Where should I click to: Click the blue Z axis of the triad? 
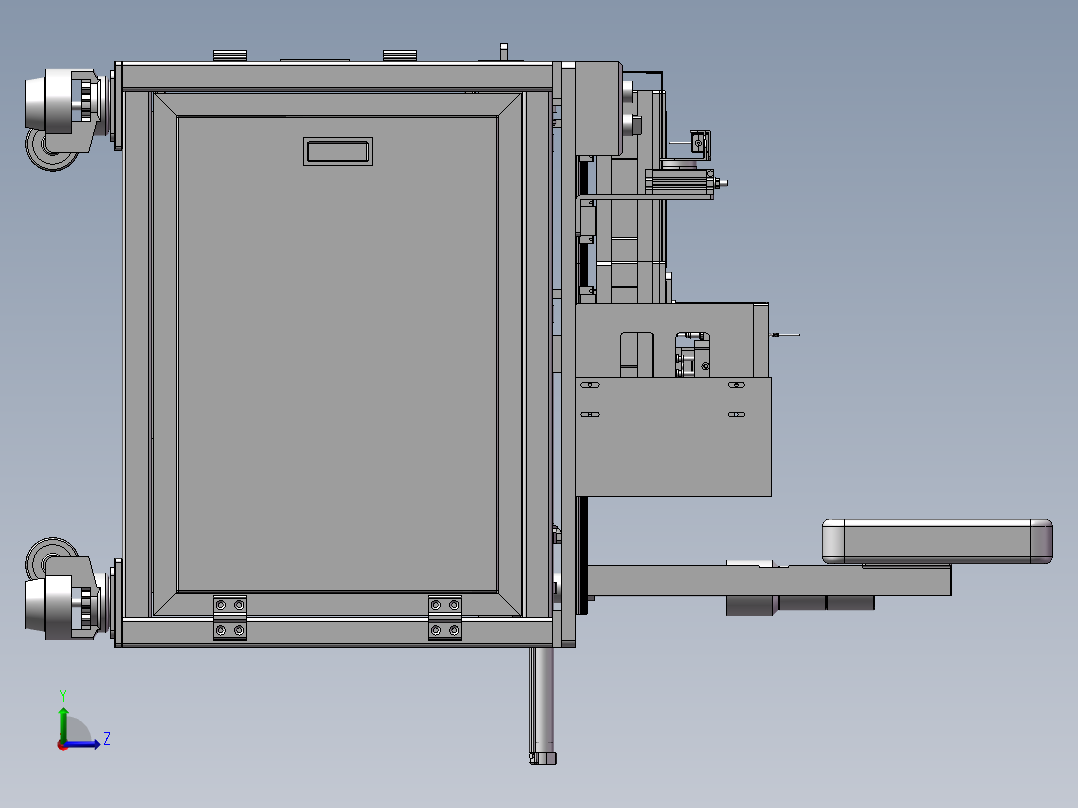click(84, 744)
